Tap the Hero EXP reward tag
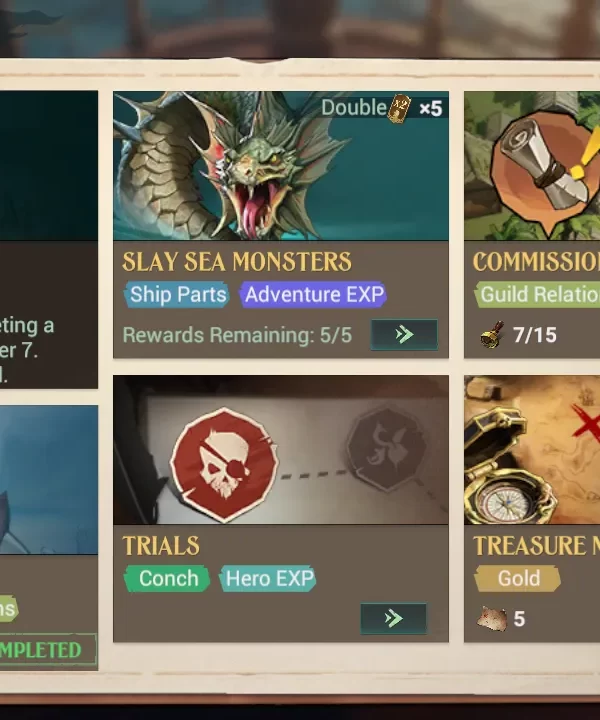Viewport: 600px width, 720px height. (269, 579)
